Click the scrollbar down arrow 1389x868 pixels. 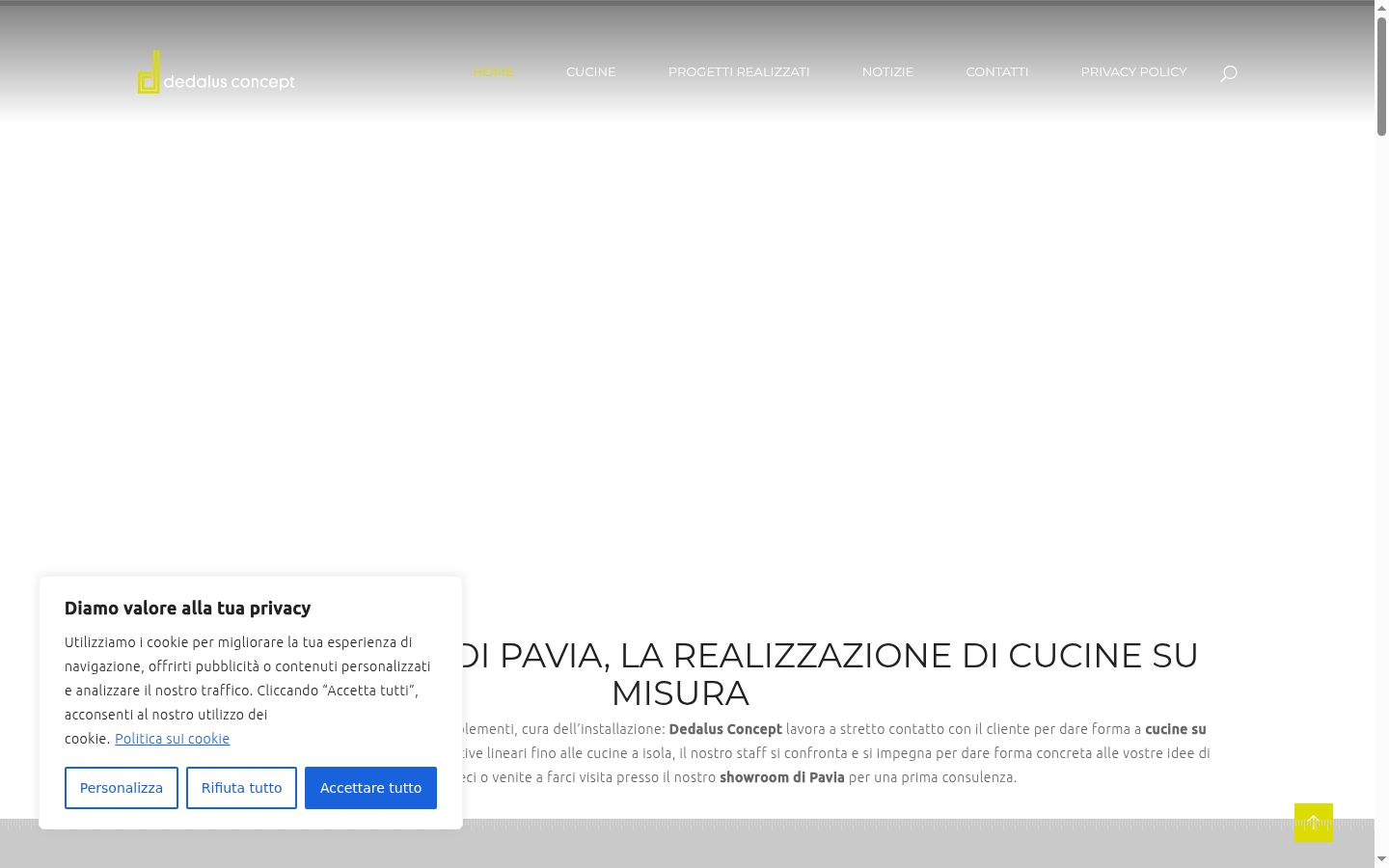pyautogui.click(x=1381, y=859)
